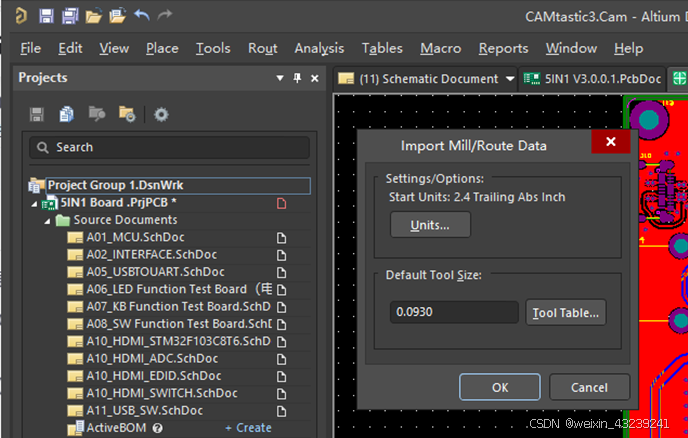Select A02_INTERFACE.SchDoc in the project tree
The width and height of the screenshot is (688, 438).
click(x=152, y=255)
